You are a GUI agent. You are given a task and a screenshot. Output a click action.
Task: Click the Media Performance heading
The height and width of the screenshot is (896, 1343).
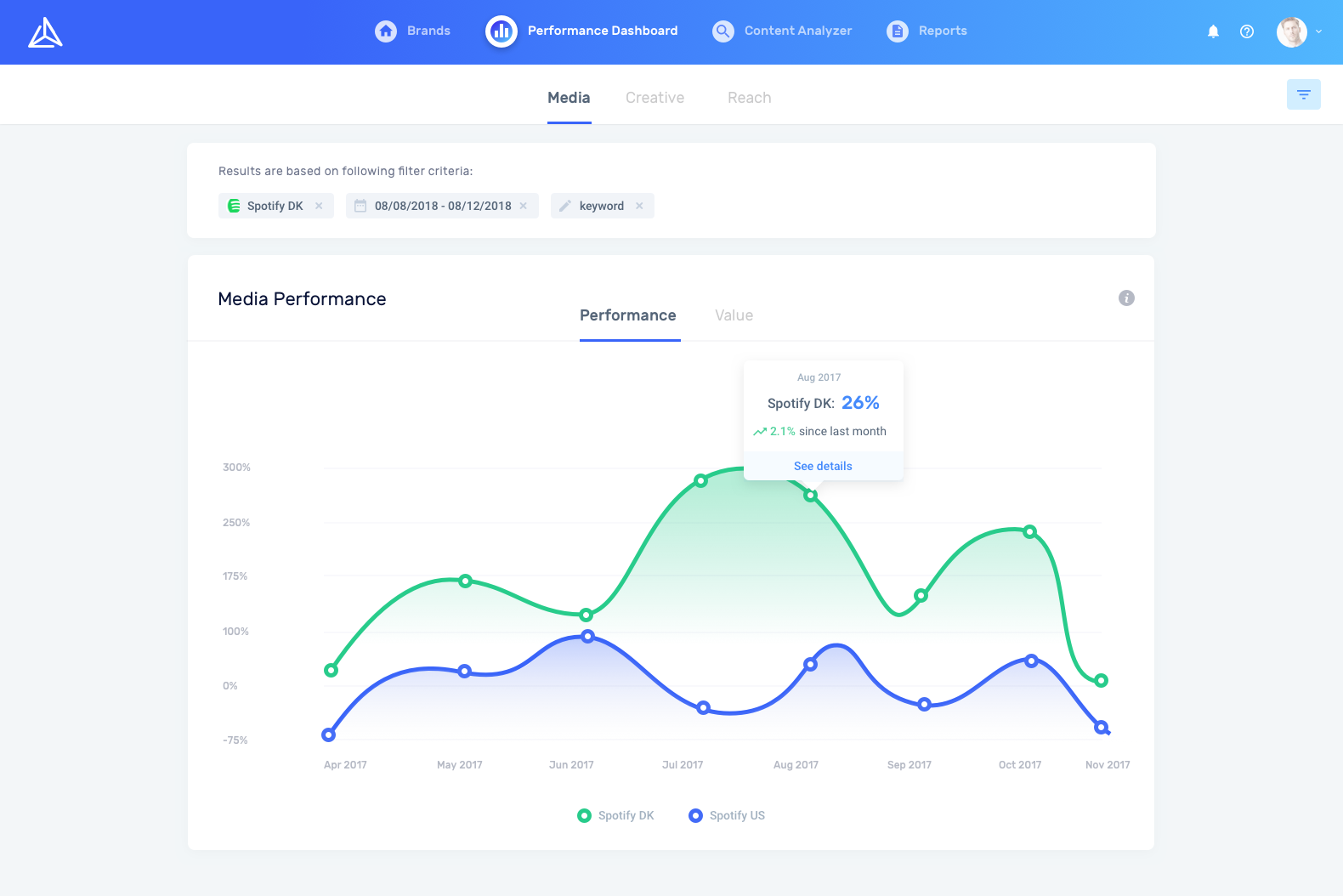[x=302, y=299]
